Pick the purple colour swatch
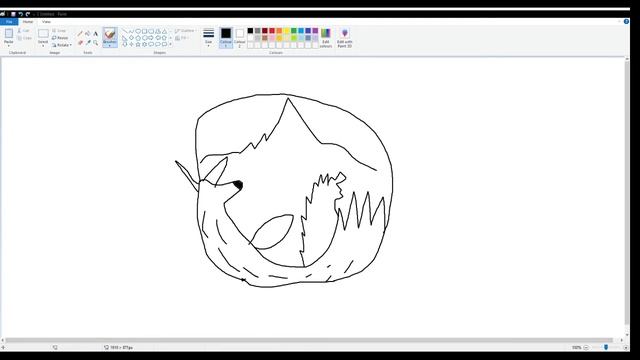Viewport: 640px width, 360px height. (316, 31)
